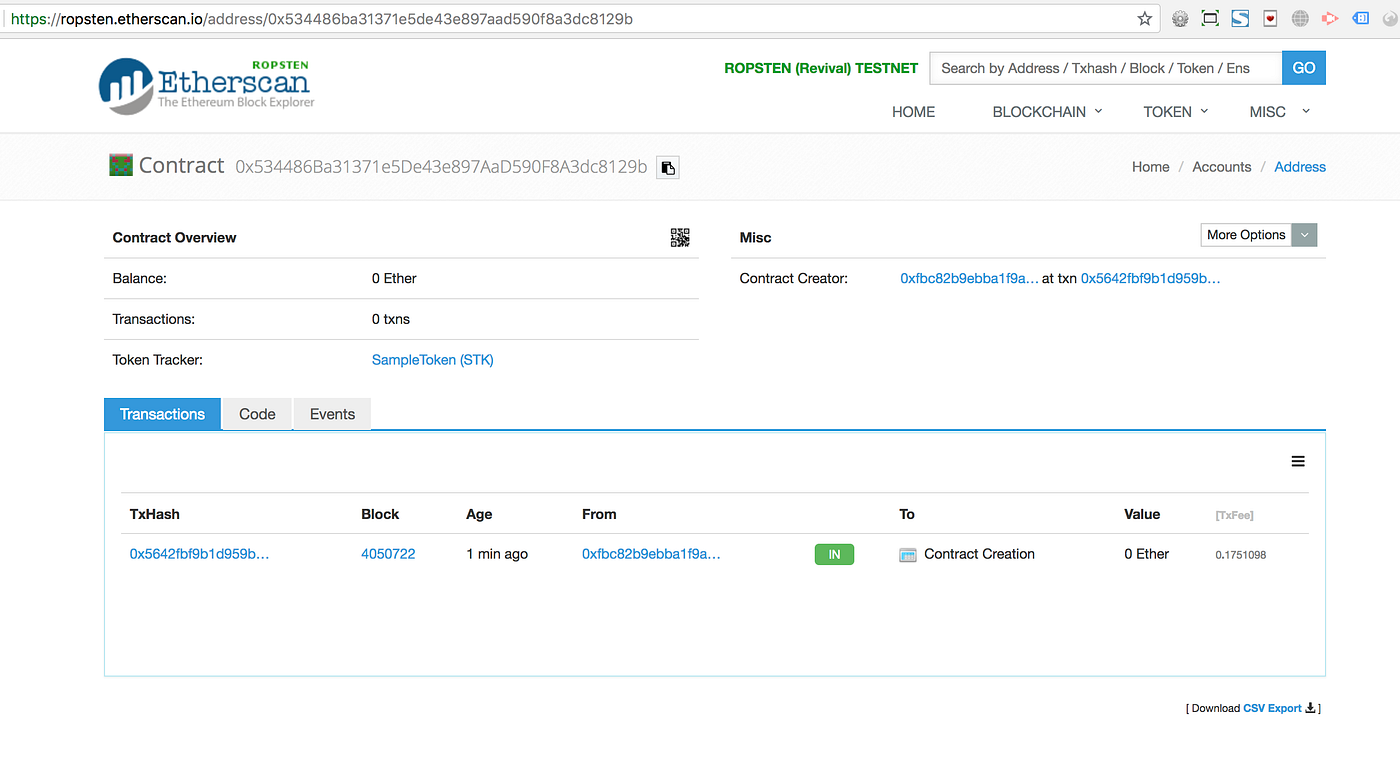The height and width of the screenshot is (769, 1400).
Task: Click the Contract Overview heading
Action: 174,237
